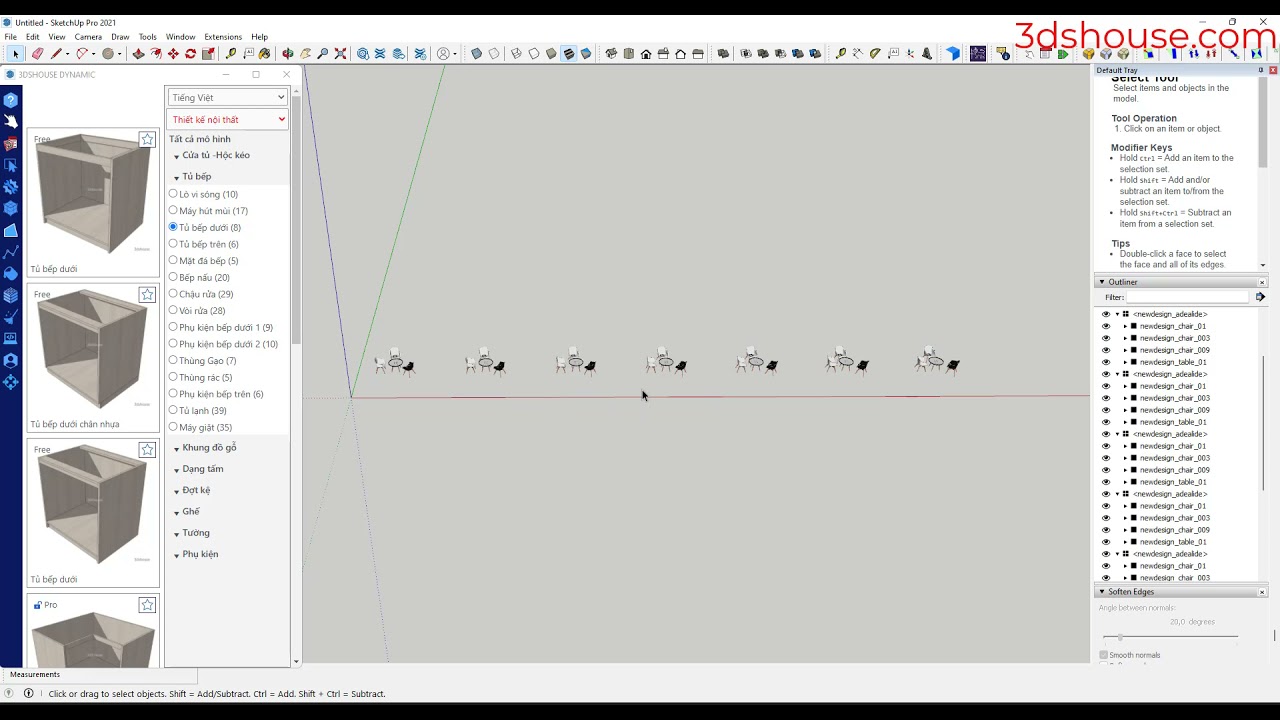Click the user account icon in 3DSHOUSE sidebar
The image size is (1280, 720).
(x=11, y=359)
